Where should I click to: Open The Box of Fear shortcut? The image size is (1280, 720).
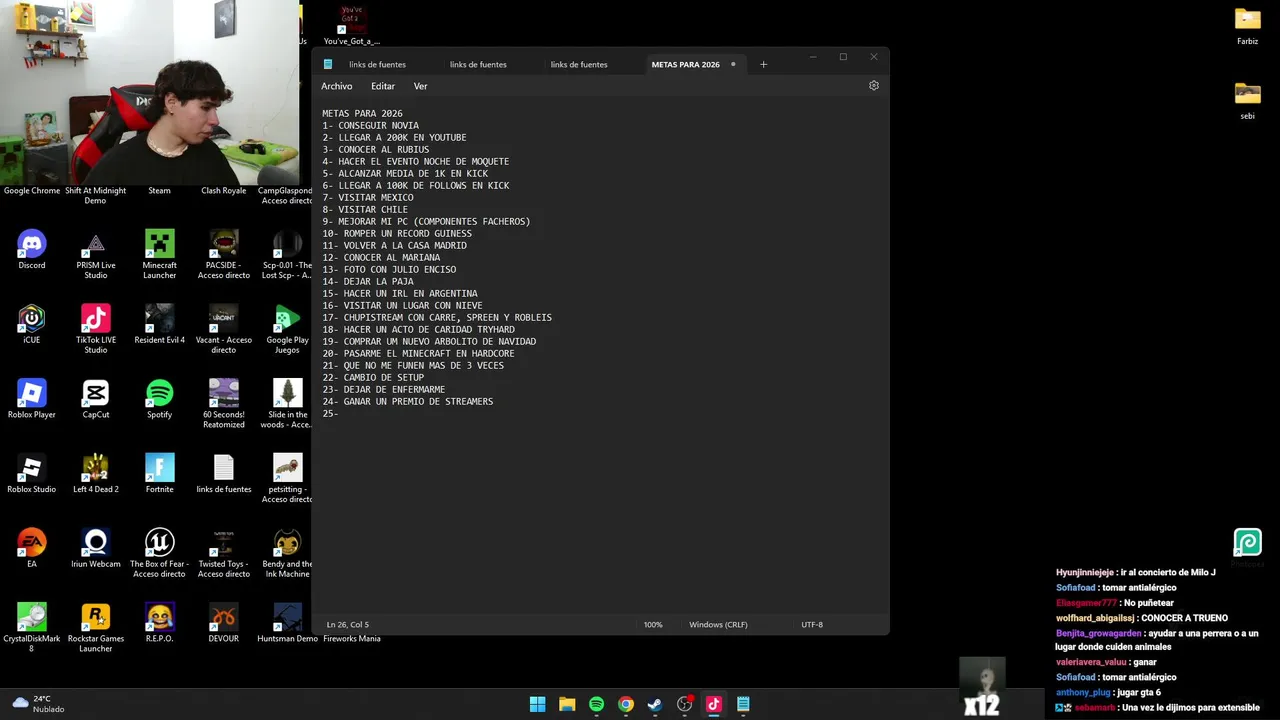159,553
